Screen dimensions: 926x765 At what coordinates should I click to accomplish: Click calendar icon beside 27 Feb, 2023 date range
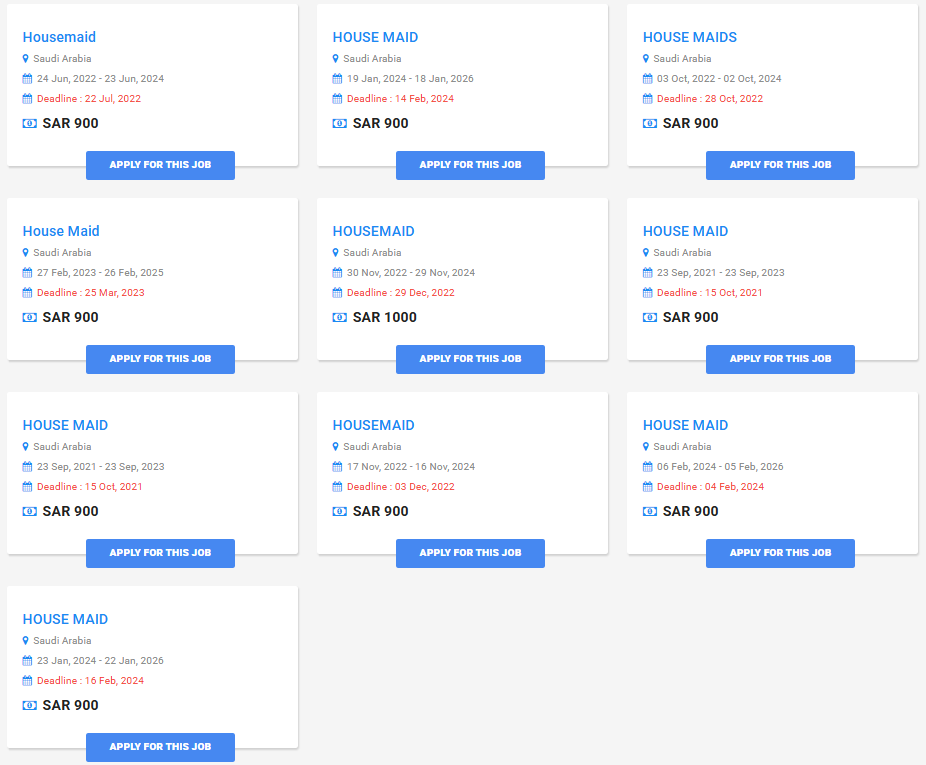28,273
